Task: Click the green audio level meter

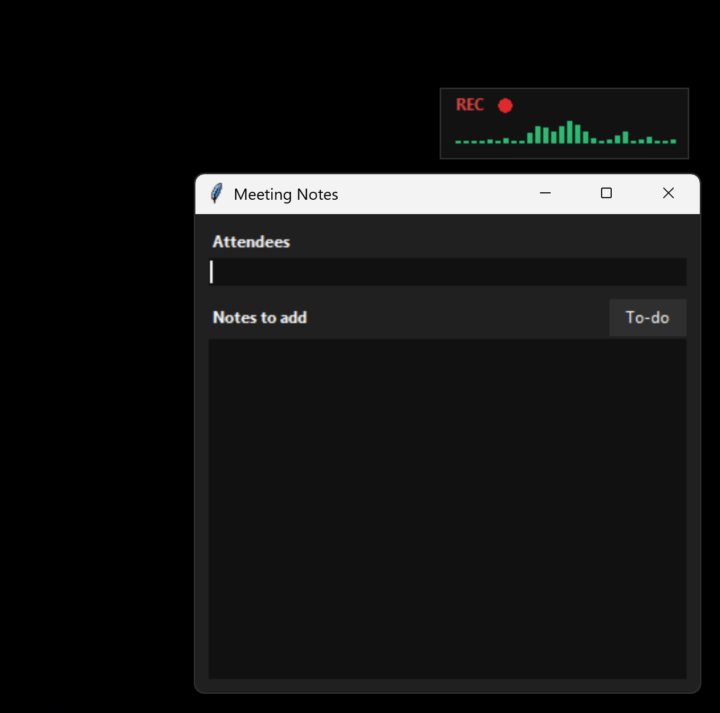Action: (565, 133)
